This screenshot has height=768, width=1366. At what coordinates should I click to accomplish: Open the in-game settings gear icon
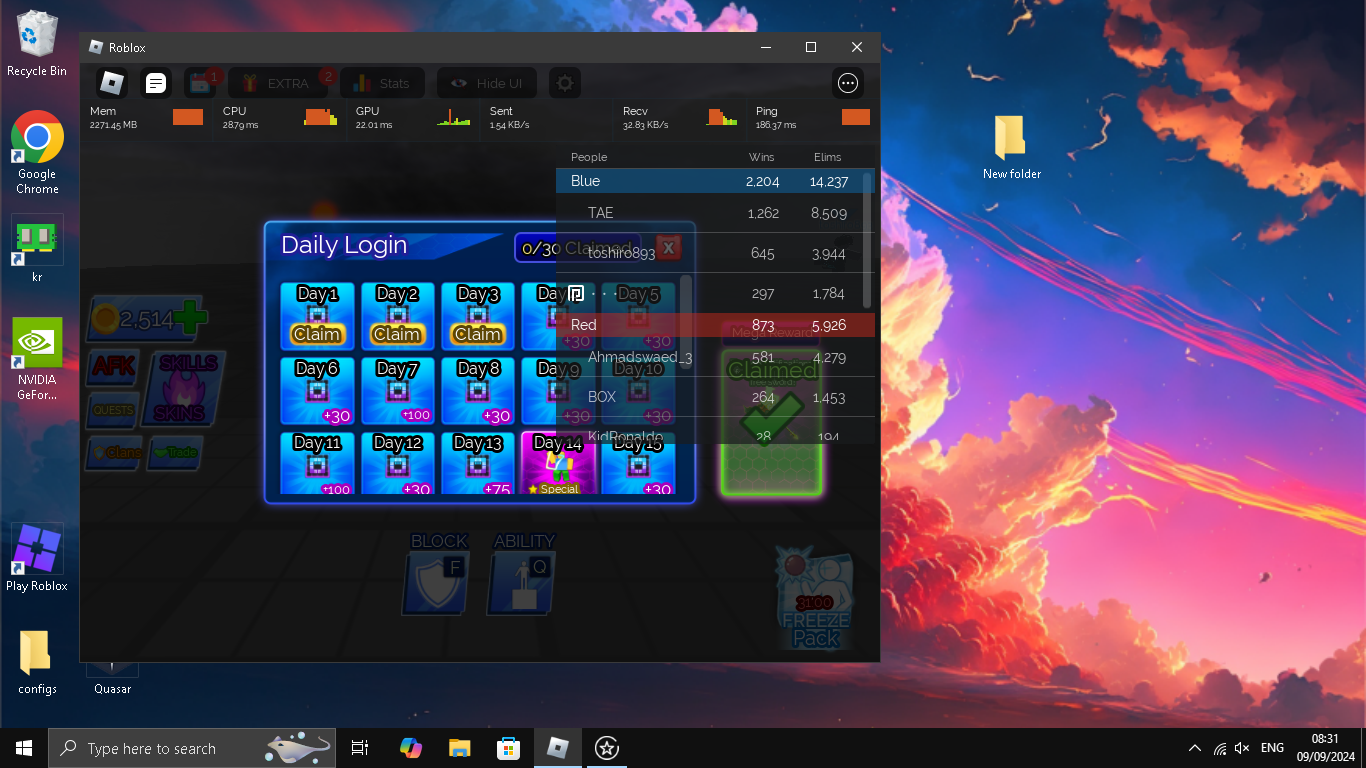565,83
